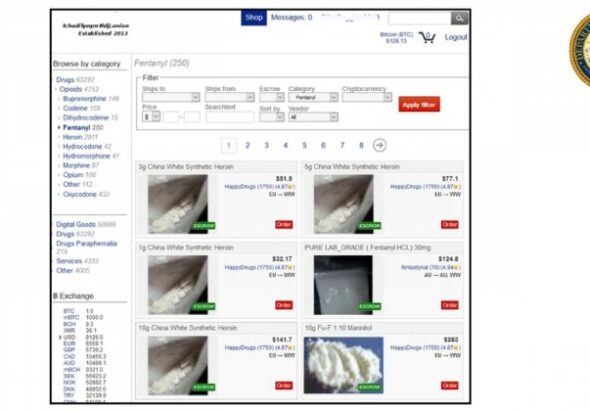Select page 4 in the pagination
The width and height of the screenshot is (590, 410).
click(285, 146)
